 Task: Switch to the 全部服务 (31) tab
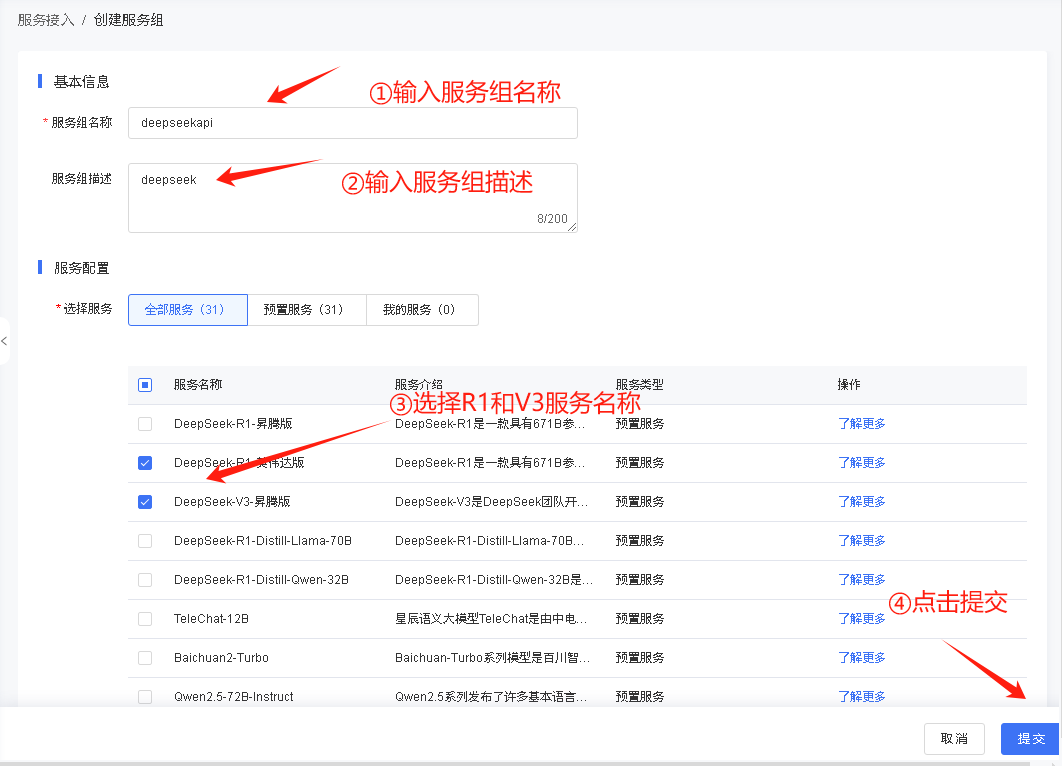coord(188,310)
